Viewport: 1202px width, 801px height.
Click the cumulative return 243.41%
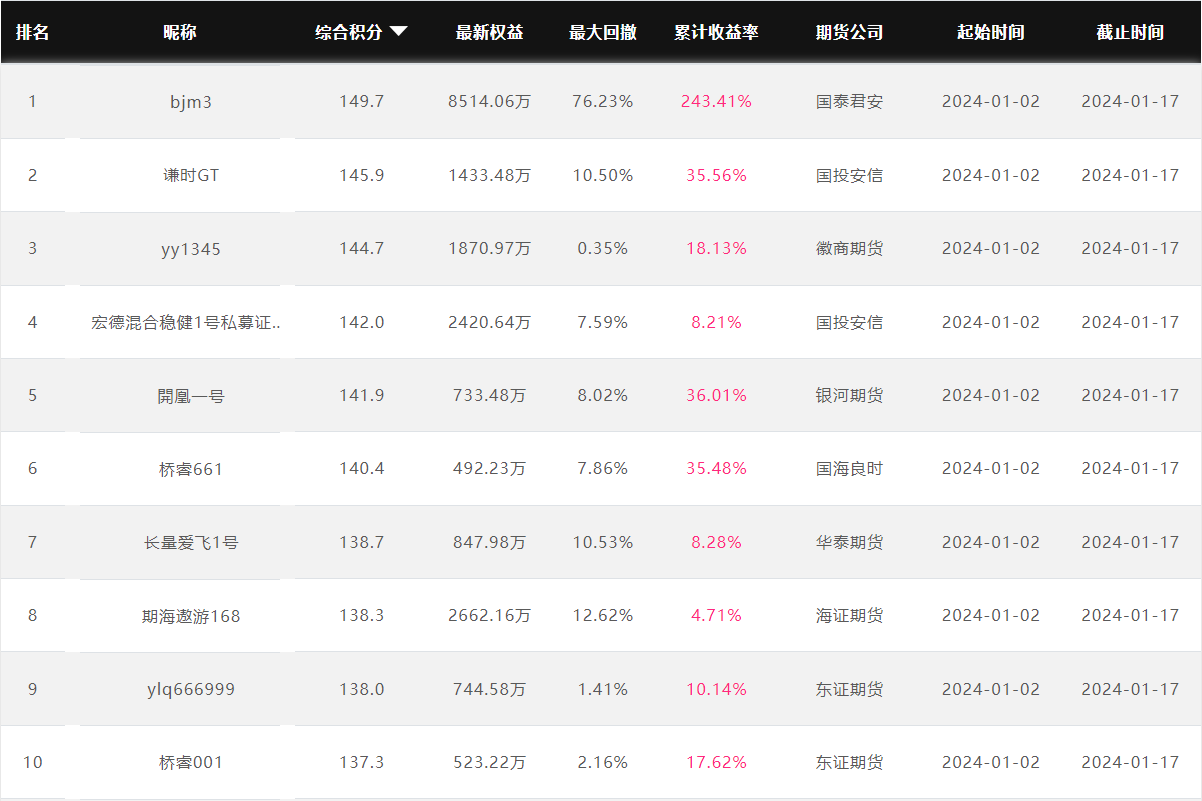coord(717,102)
